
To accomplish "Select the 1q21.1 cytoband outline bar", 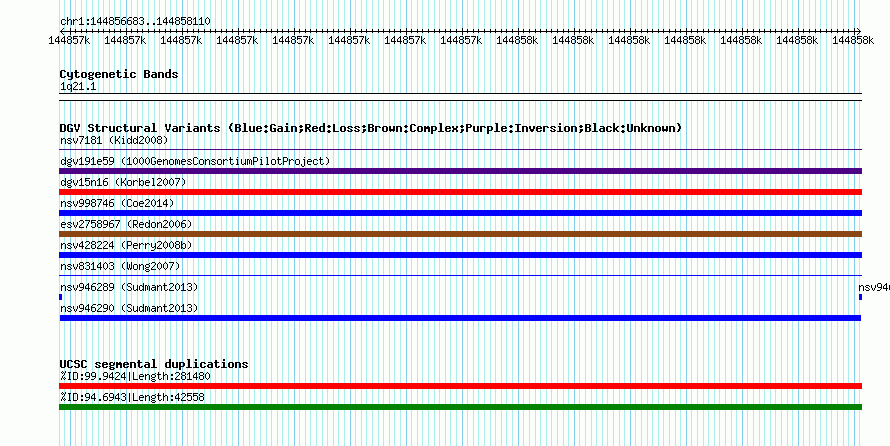I will pyautogui.click(x=461, y=97).
